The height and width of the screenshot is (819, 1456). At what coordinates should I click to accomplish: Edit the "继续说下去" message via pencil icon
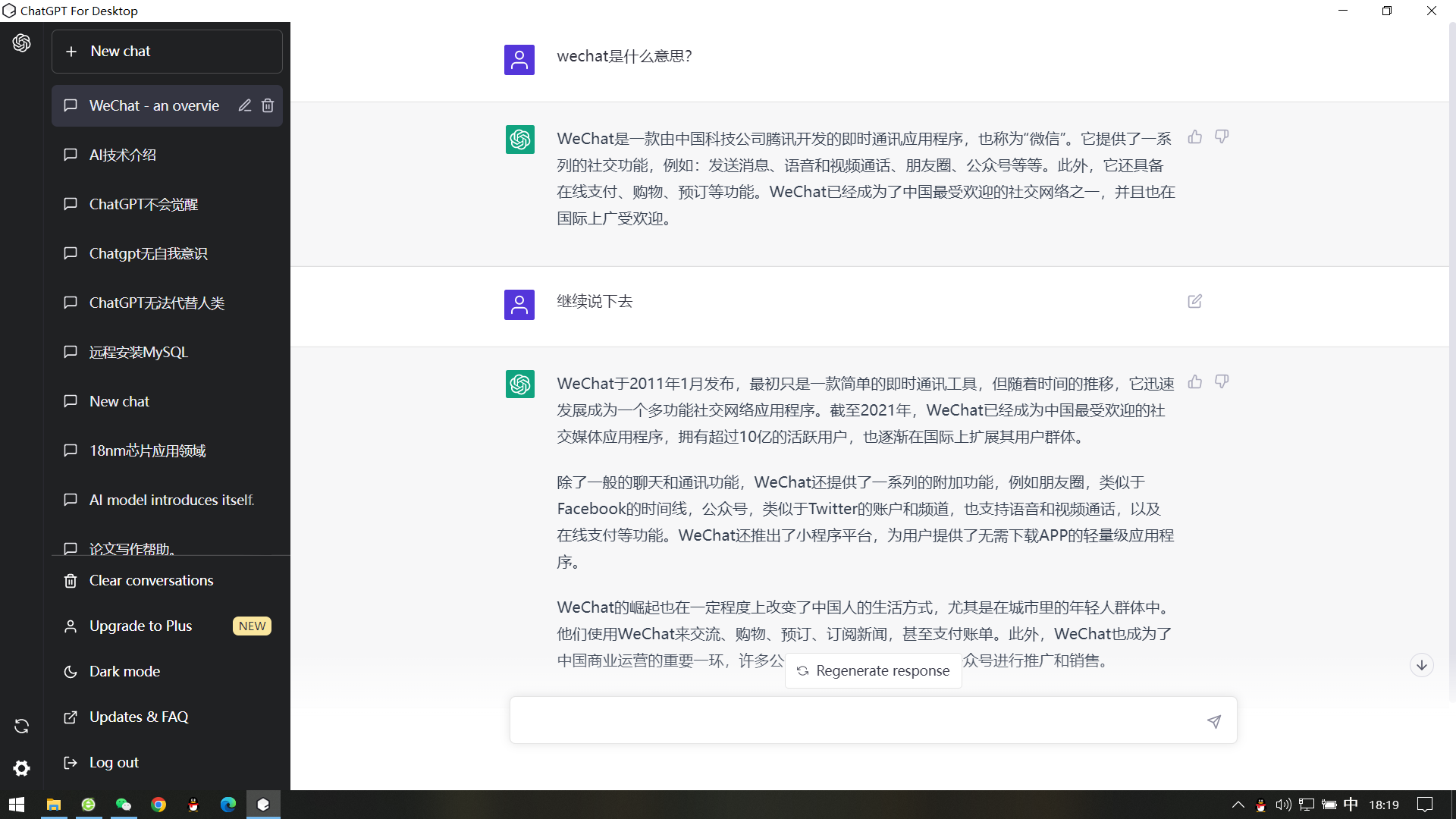click(1194, 301)
